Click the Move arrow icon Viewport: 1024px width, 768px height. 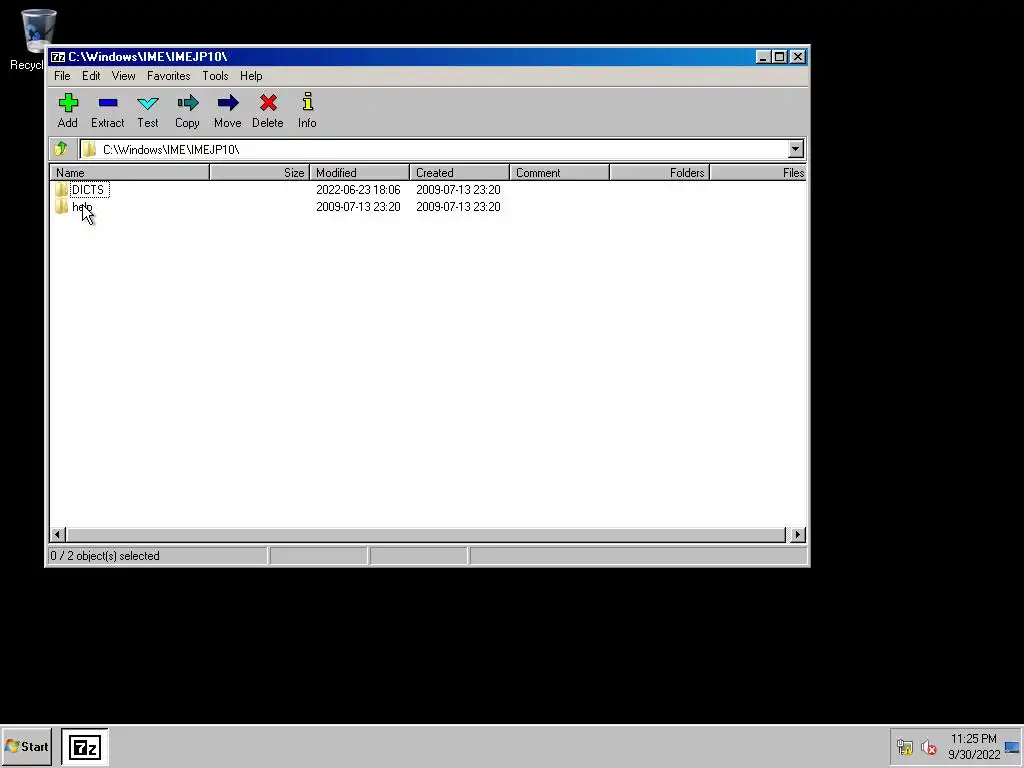point(228,103)
